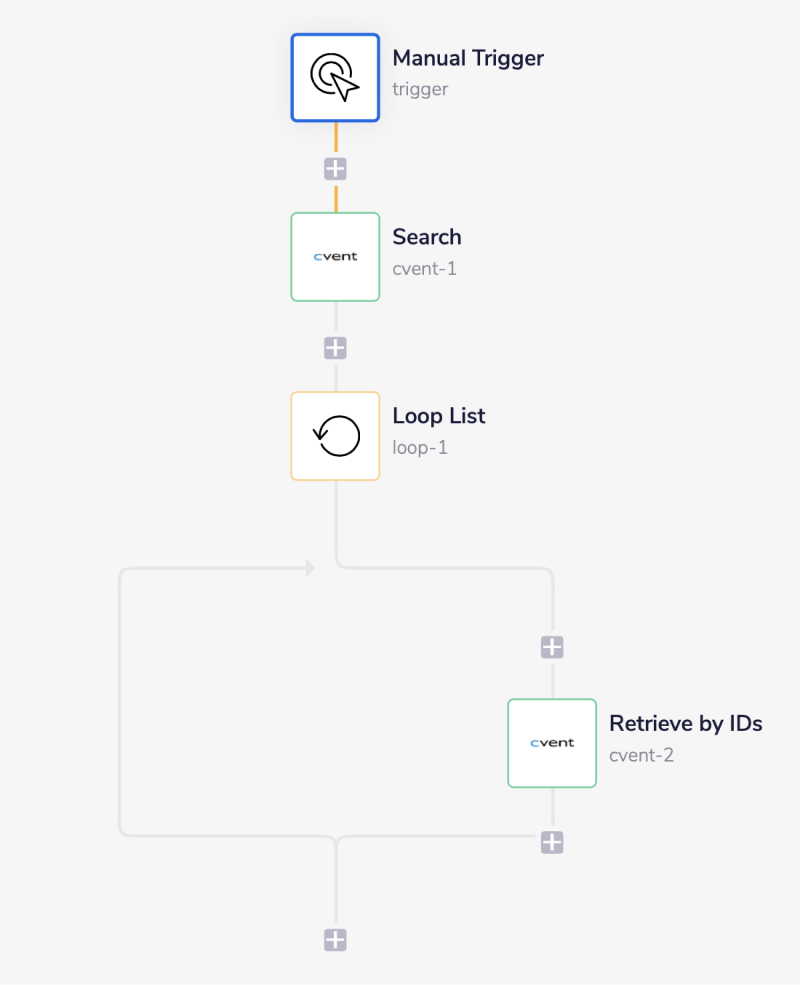
Task: Open the Loop List circular arrow icon
Action: (x=335, y=436)
